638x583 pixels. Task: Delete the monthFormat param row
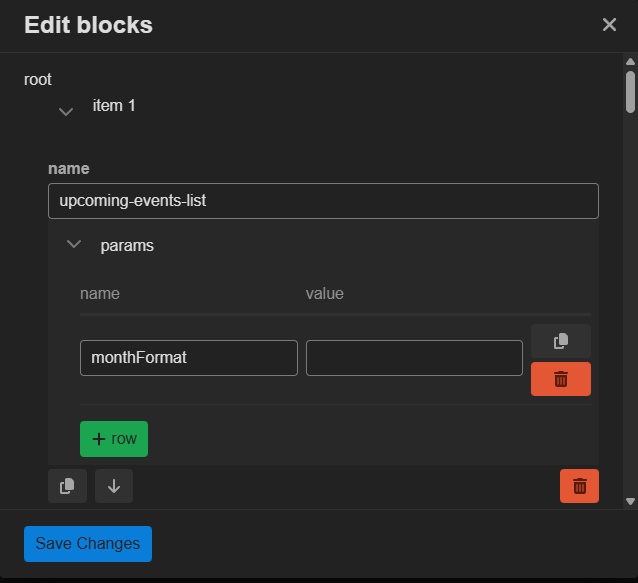[561, 379]
